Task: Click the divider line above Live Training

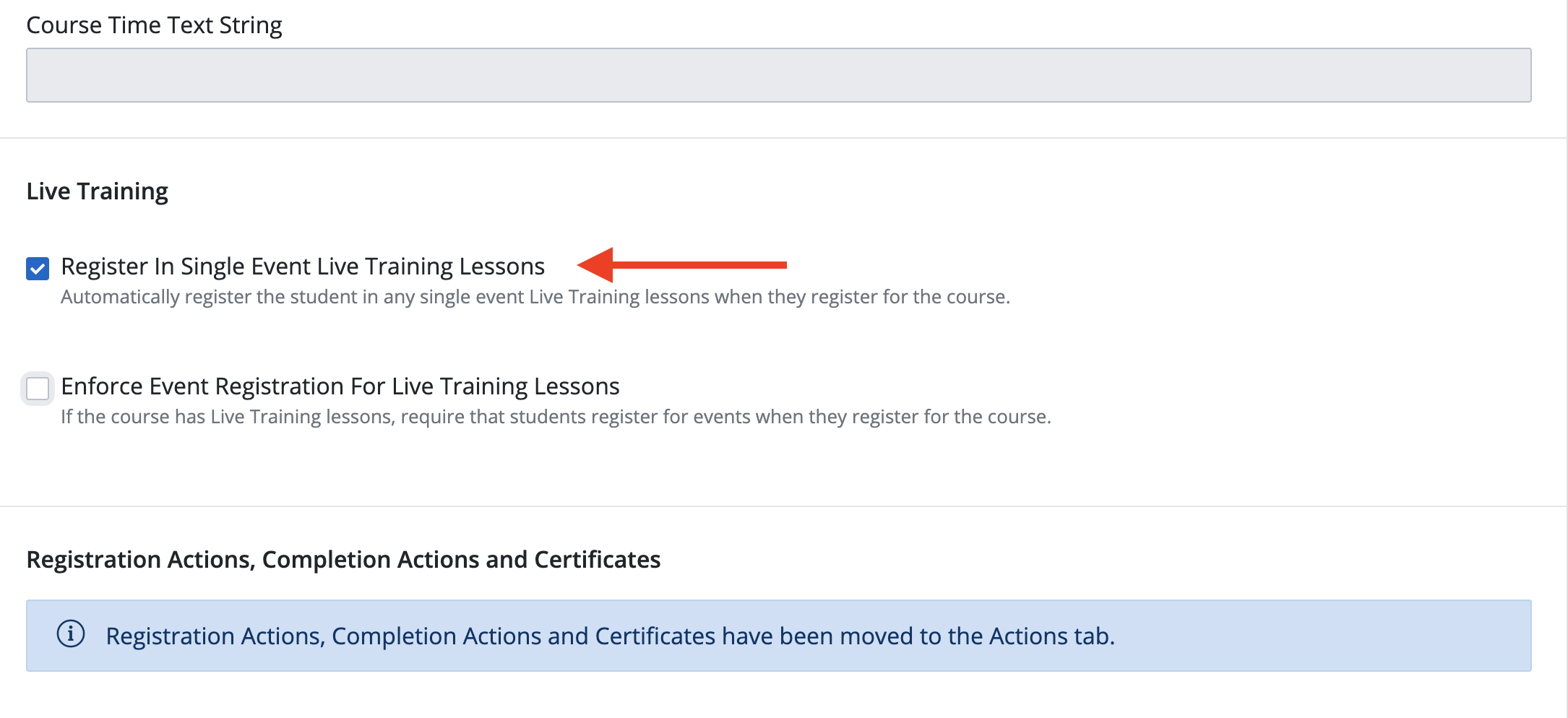Action: (x=783, y=138)
